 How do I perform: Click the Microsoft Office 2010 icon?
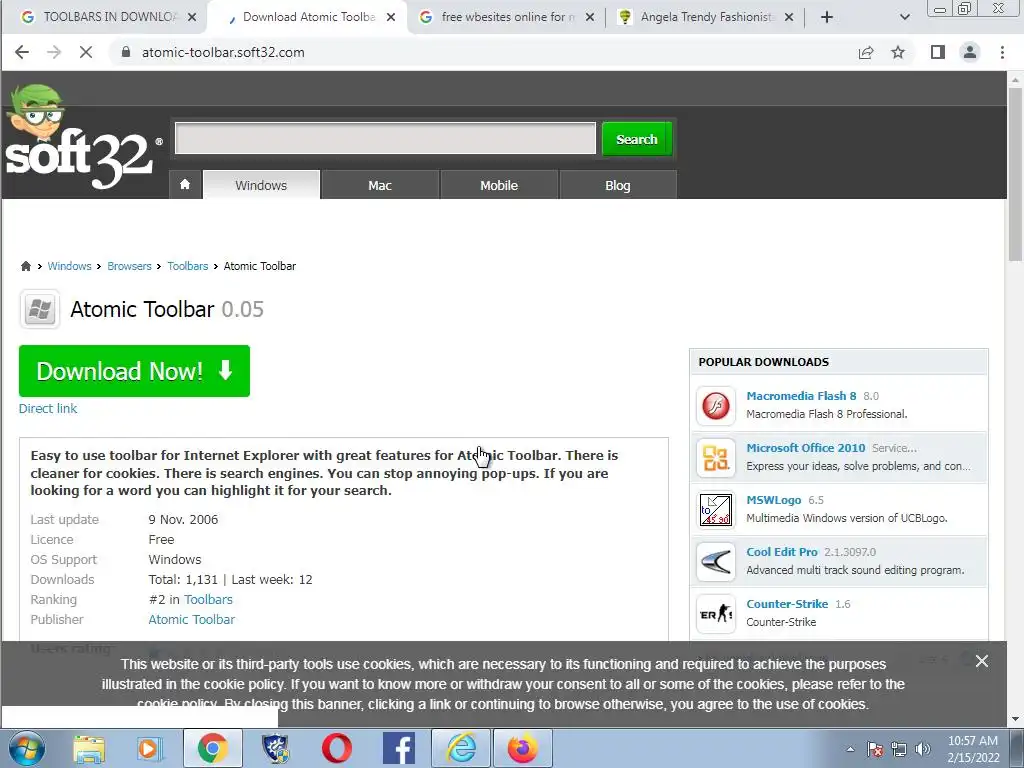click(x=716, y=458)
